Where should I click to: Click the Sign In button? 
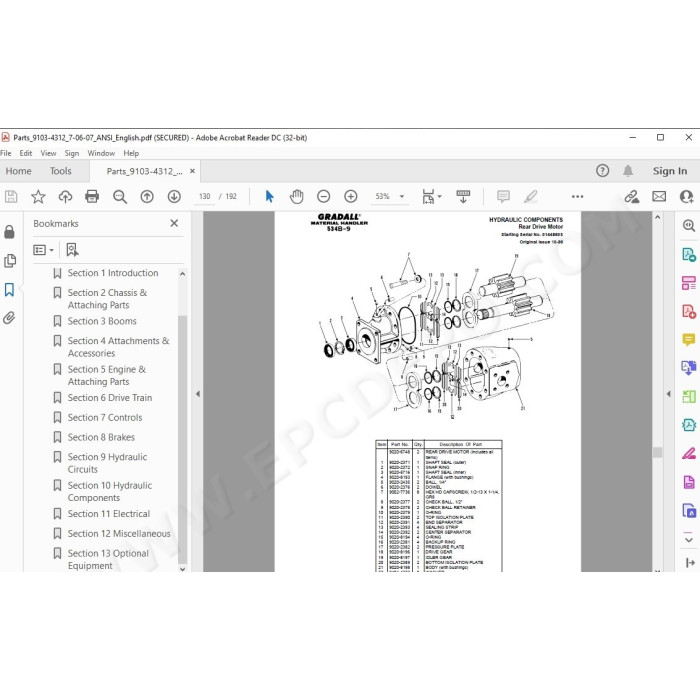tap(670, 171)
